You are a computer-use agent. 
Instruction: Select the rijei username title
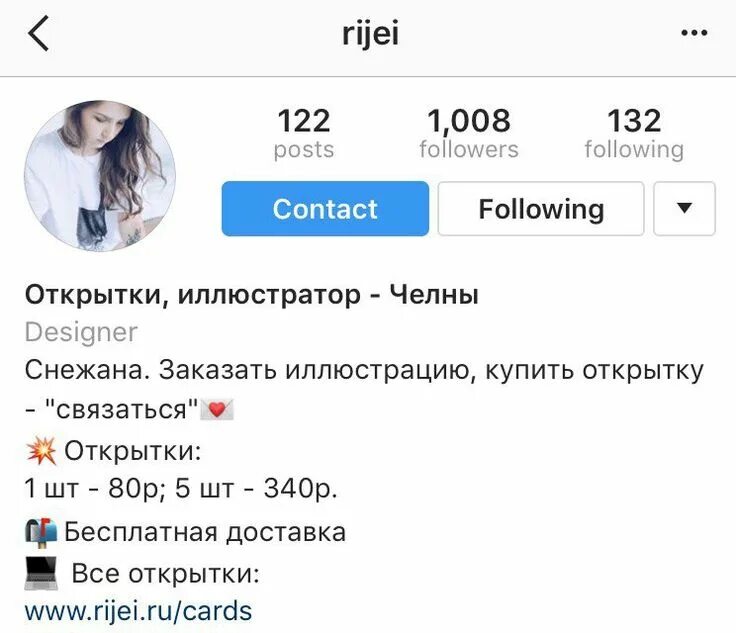tap(371, 34)
